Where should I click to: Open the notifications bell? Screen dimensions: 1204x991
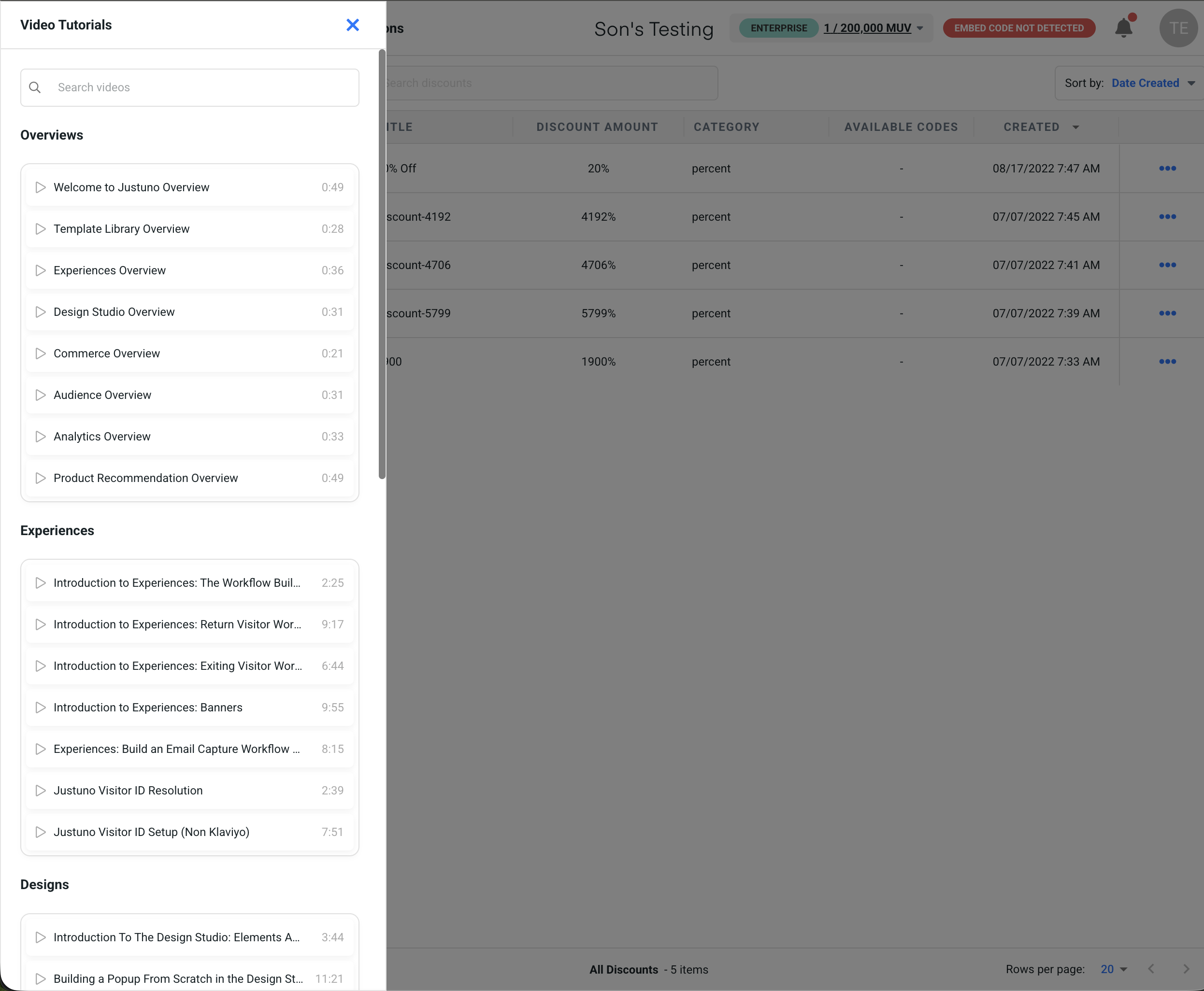[x=1123, y=28]
